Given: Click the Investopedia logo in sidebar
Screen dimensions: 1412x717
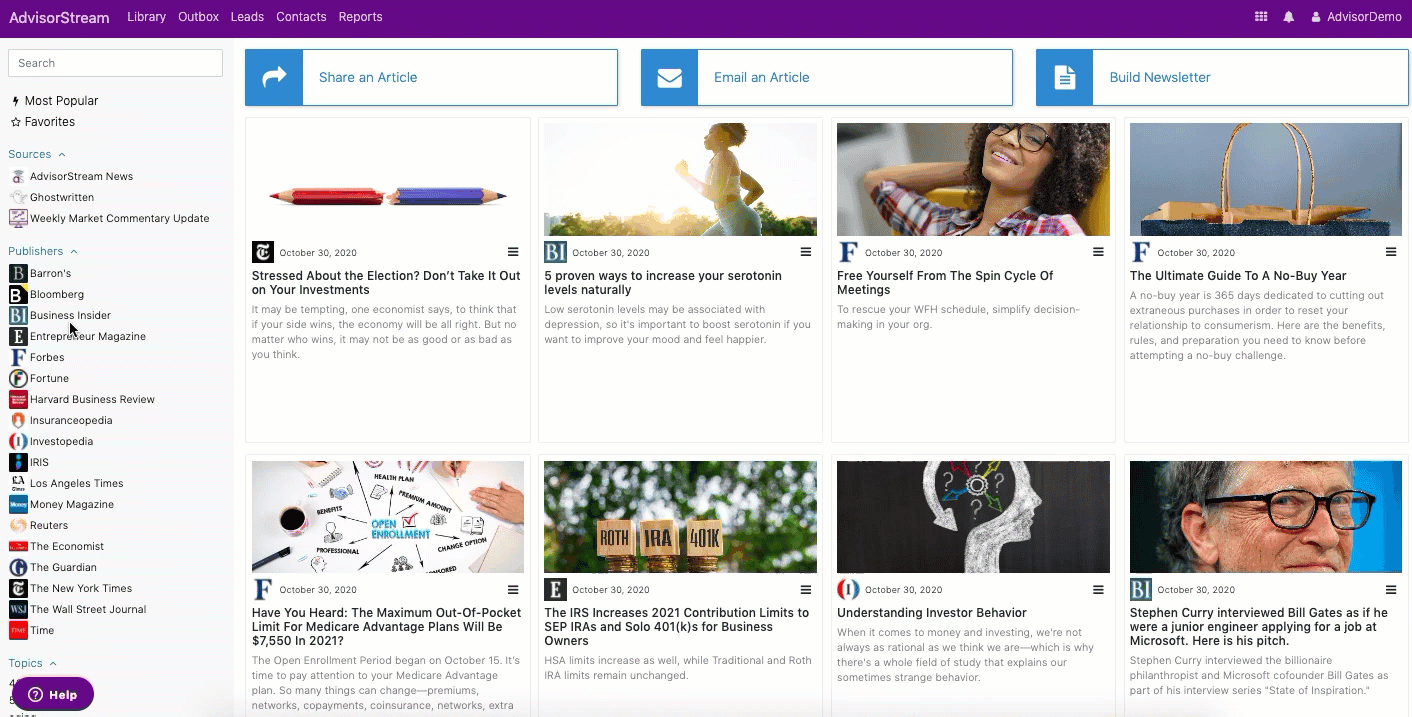Looking at the screenshot, I should 18,441.
